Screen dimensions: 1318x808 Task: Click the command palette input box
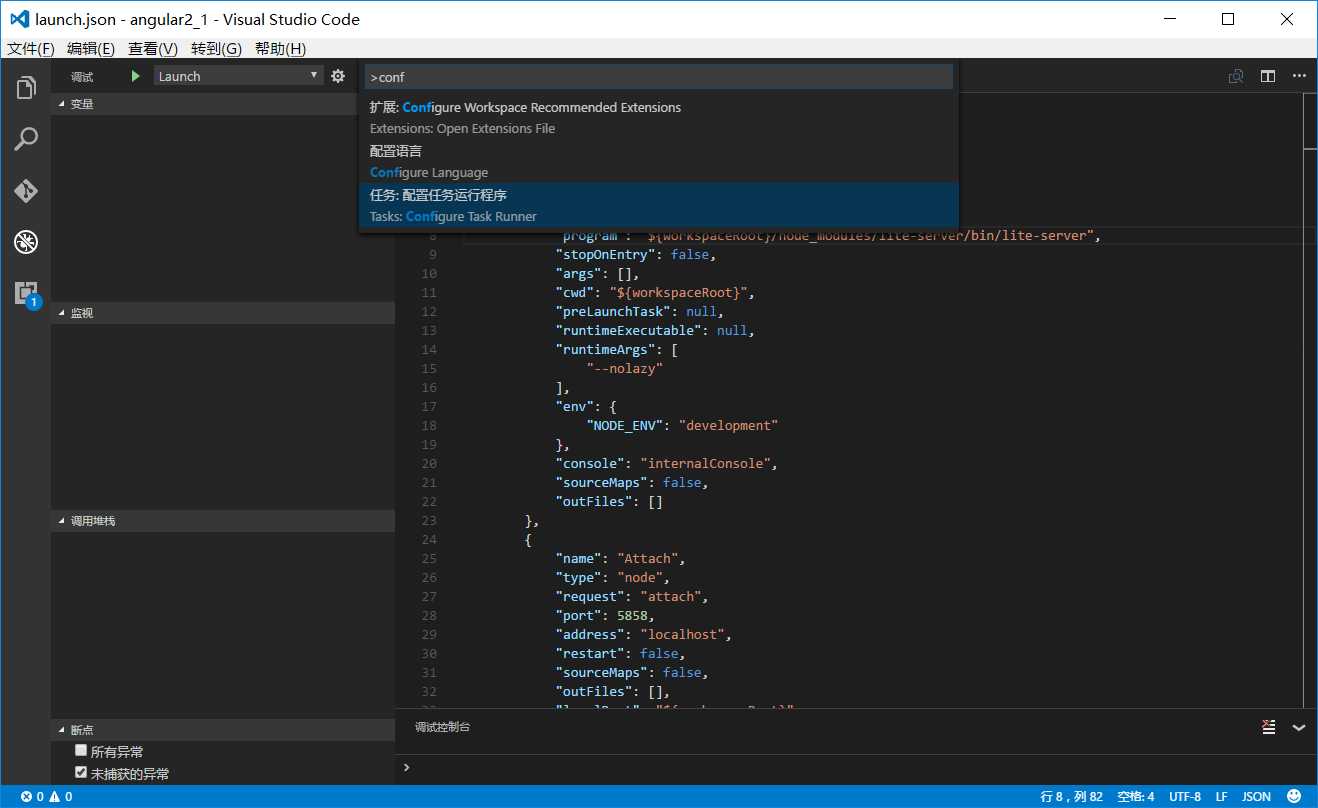point(659,77)
